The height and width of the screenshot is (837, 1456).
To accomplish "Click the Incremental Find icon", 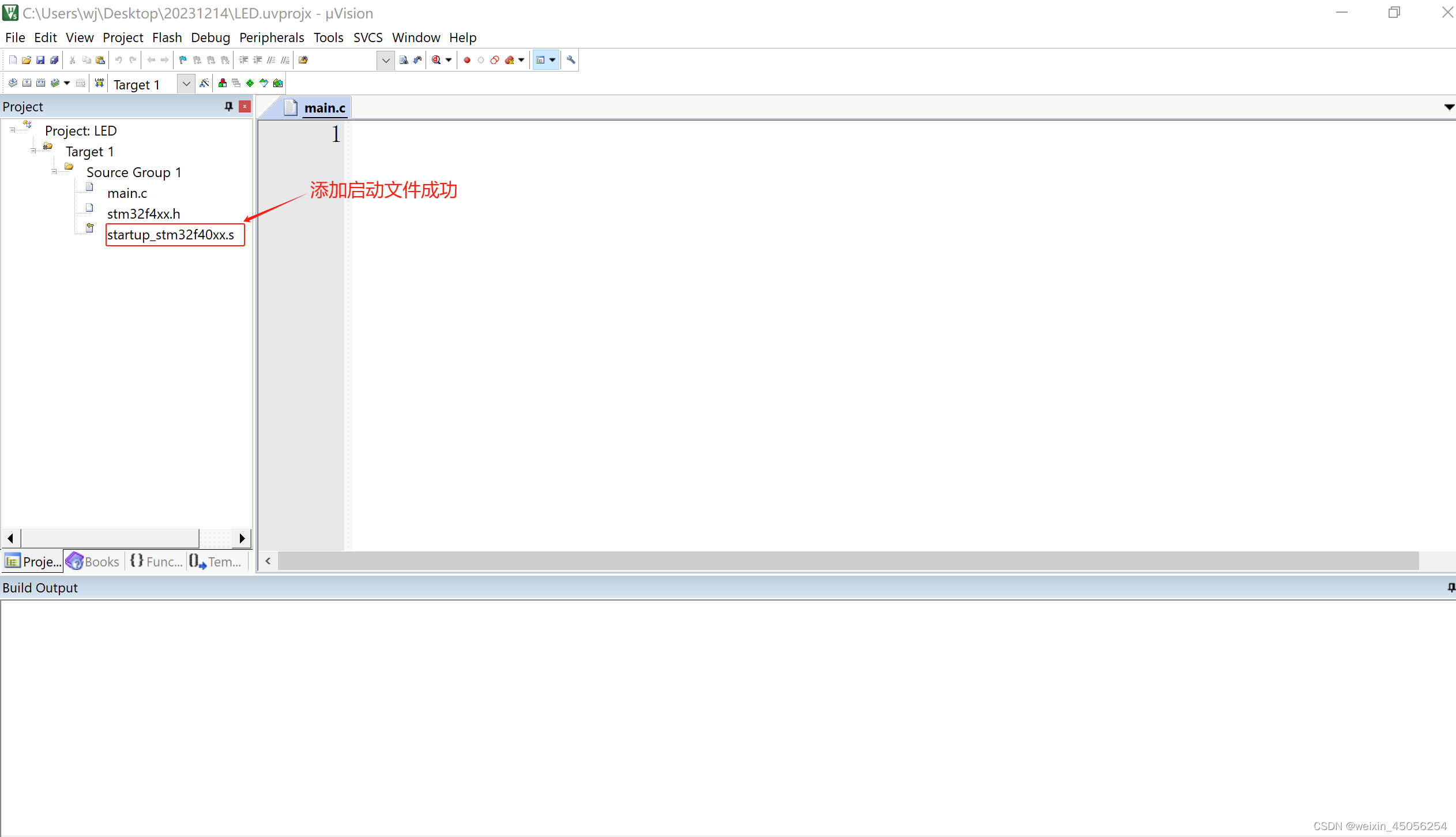I will (417, 60).
